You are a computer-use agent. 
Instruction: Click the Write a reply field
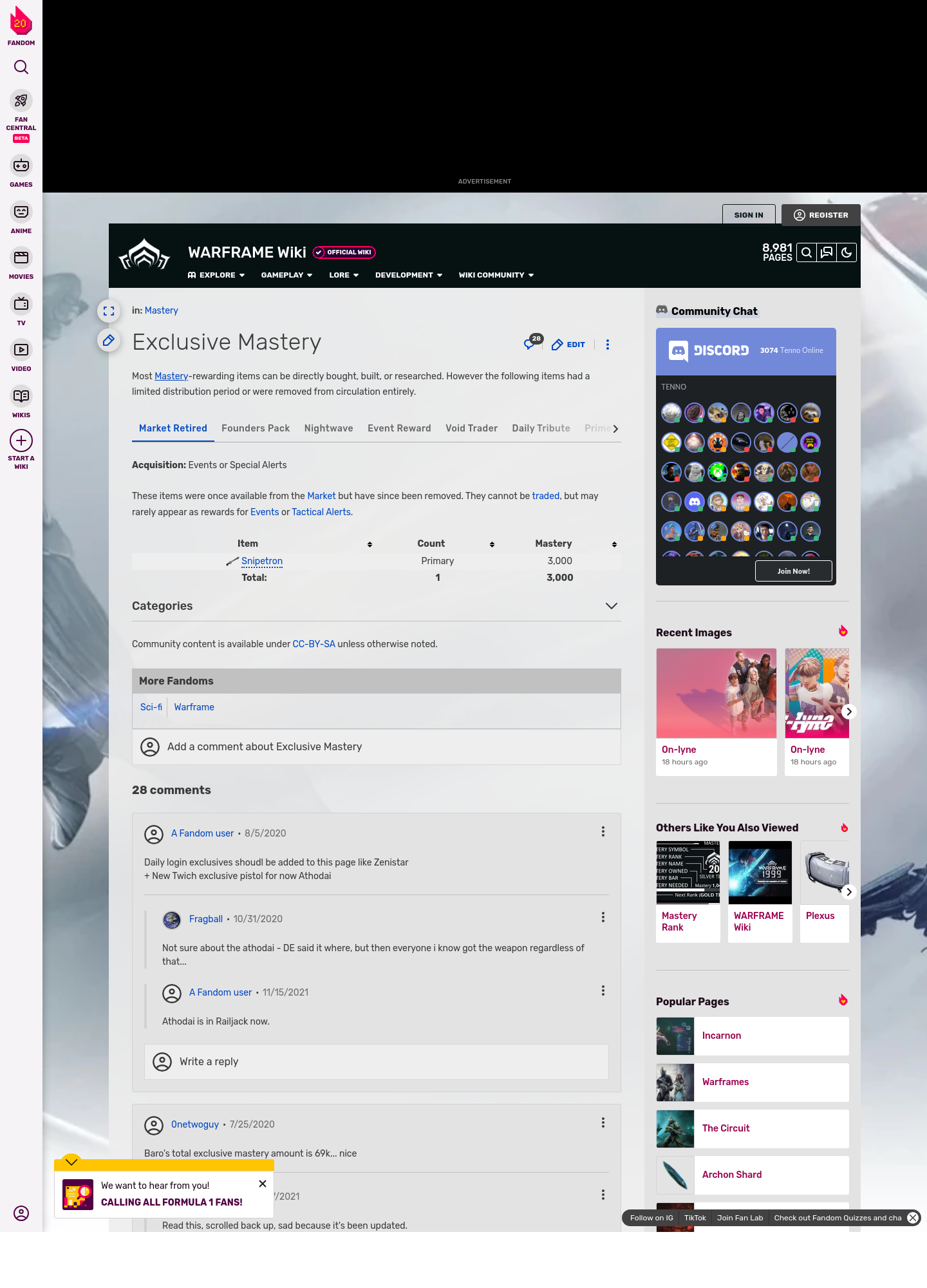(377, 1062)
